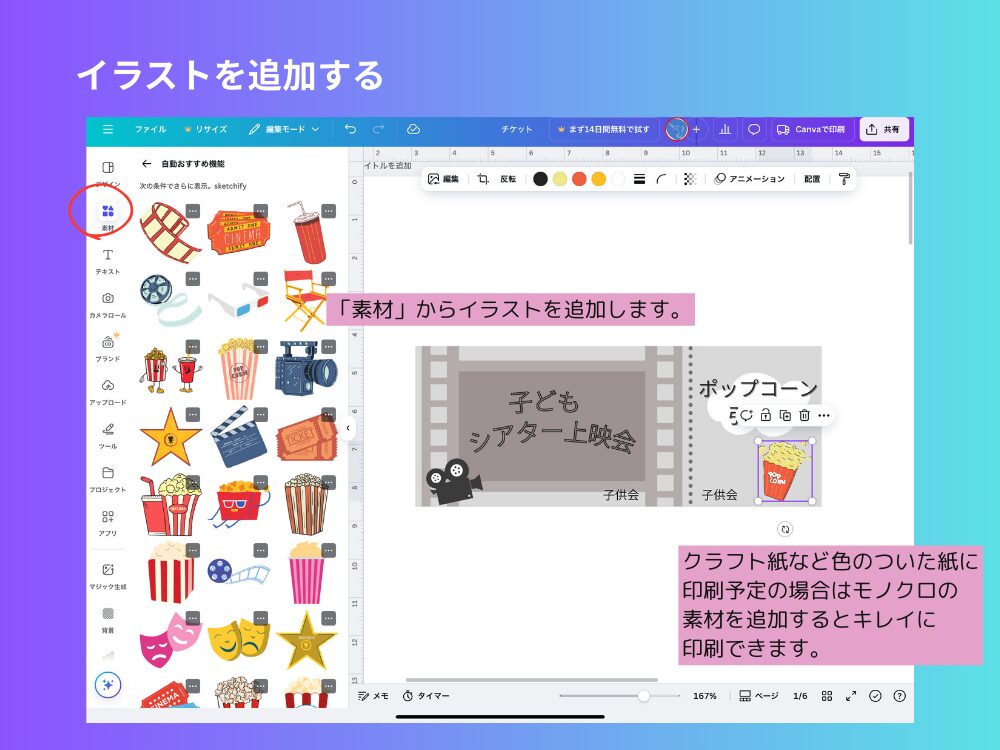Viewport: 1000px width, 750px height.
Task: Click the 共有 button
Action: pos(884,128)
